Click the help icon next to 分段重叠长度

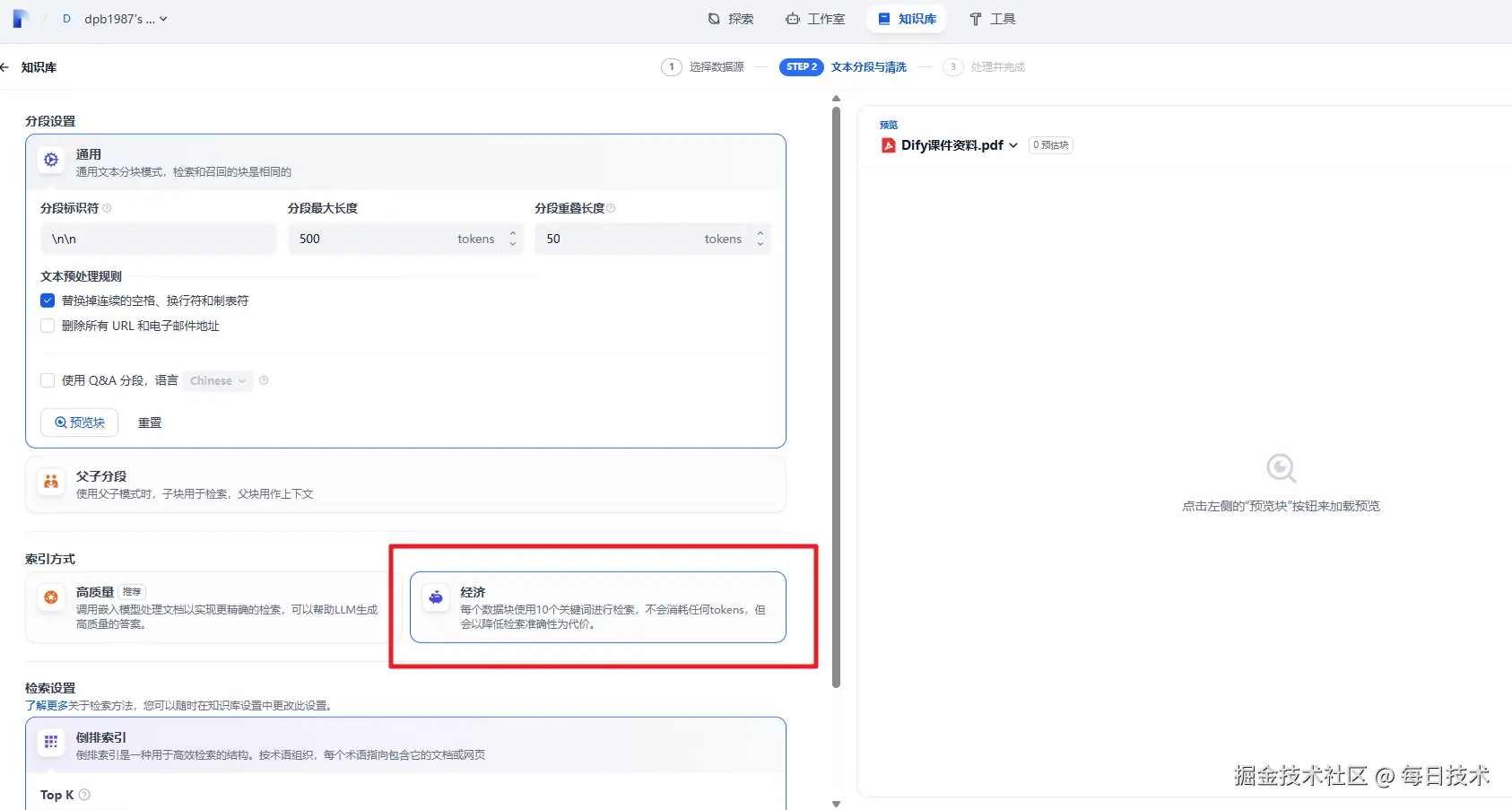tap(612, 208)
